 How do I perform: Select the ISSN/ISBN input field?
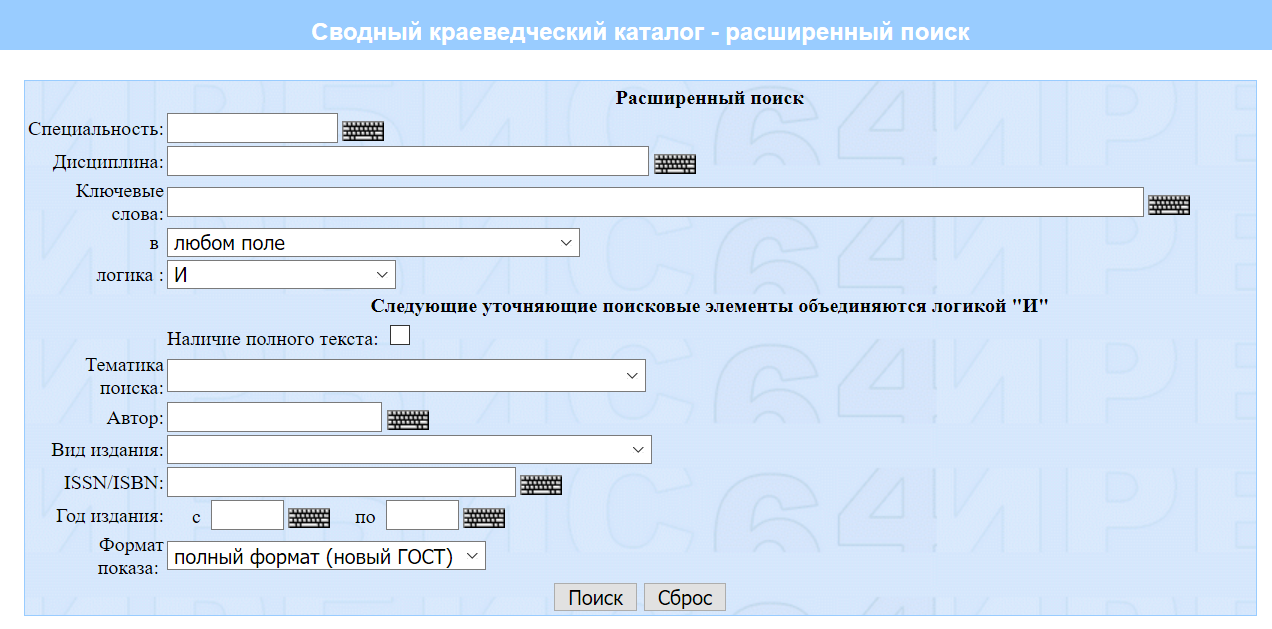pos(341,482)
